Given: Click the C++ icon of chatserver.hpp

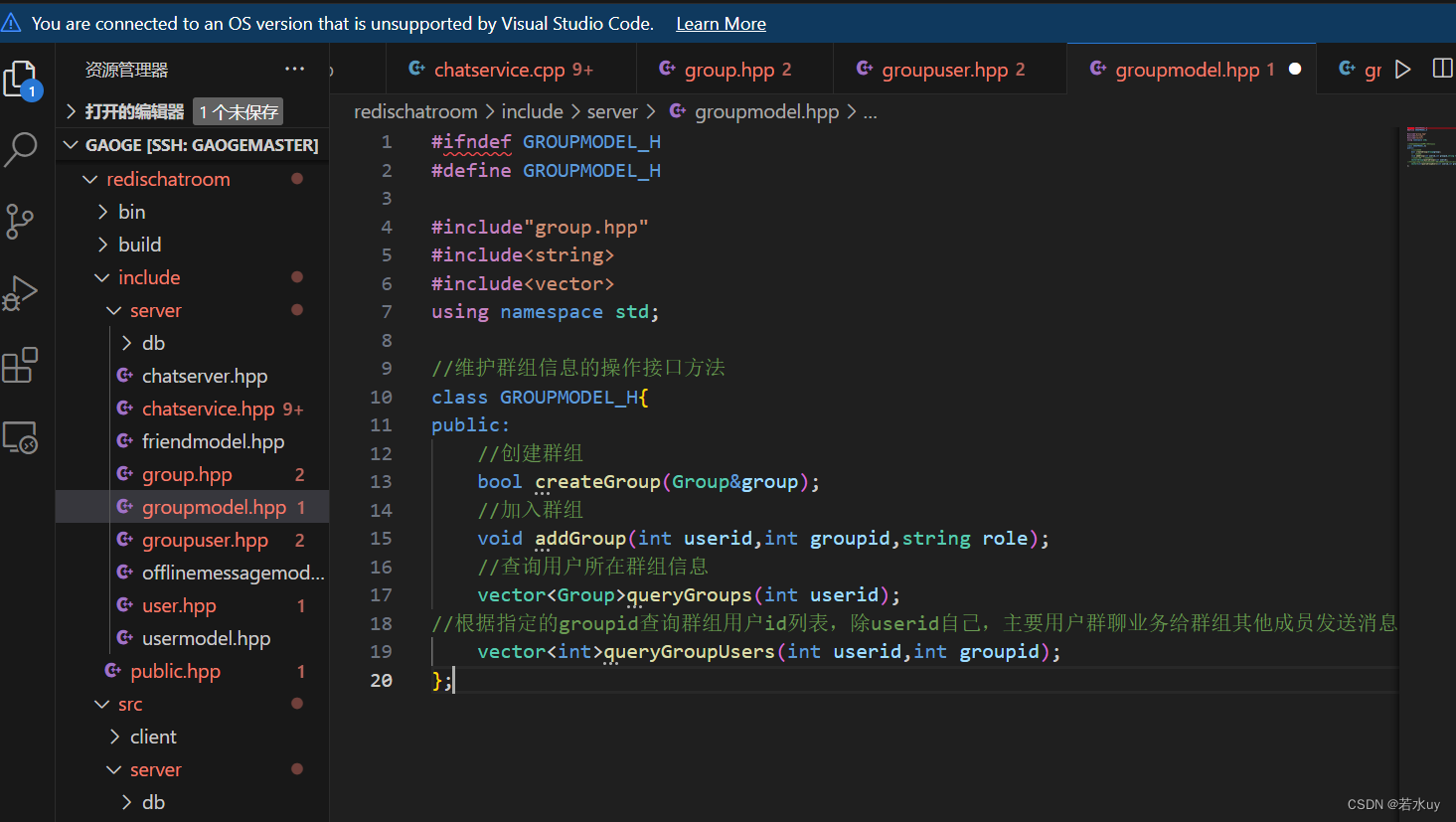Looking at the screenshot, I should [x=125, y=376].
